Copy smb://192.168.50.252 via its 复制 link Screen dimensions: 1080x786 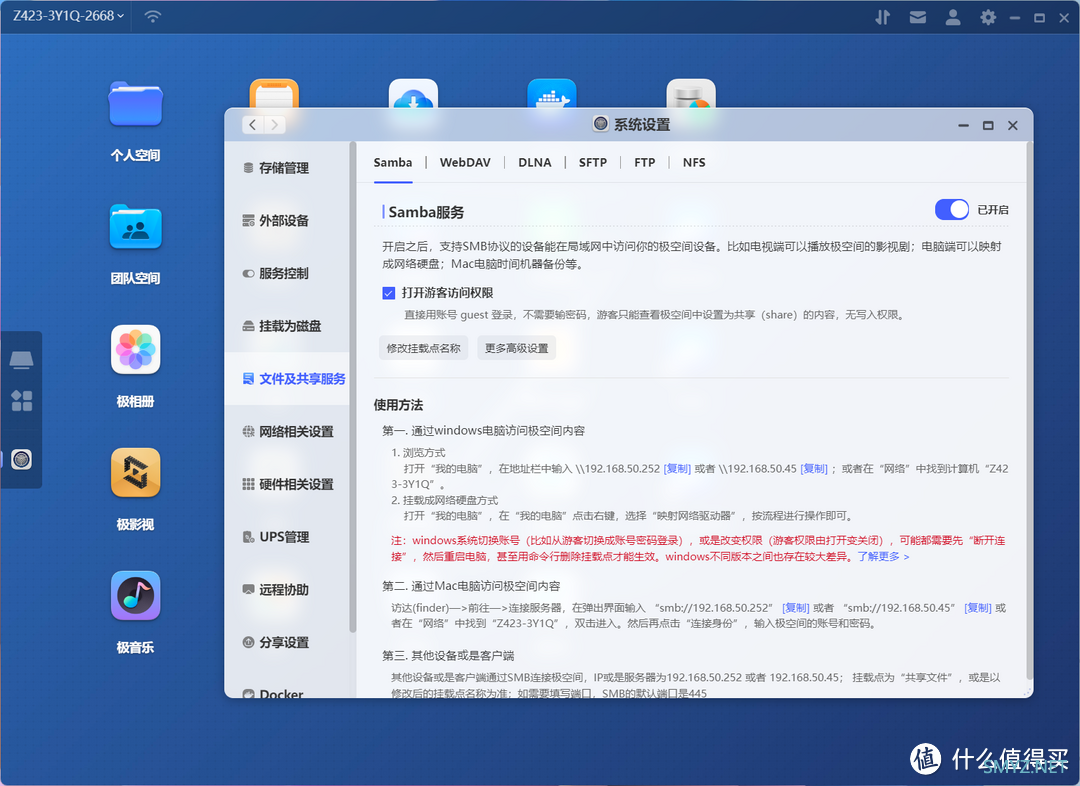tap(796, 608)
